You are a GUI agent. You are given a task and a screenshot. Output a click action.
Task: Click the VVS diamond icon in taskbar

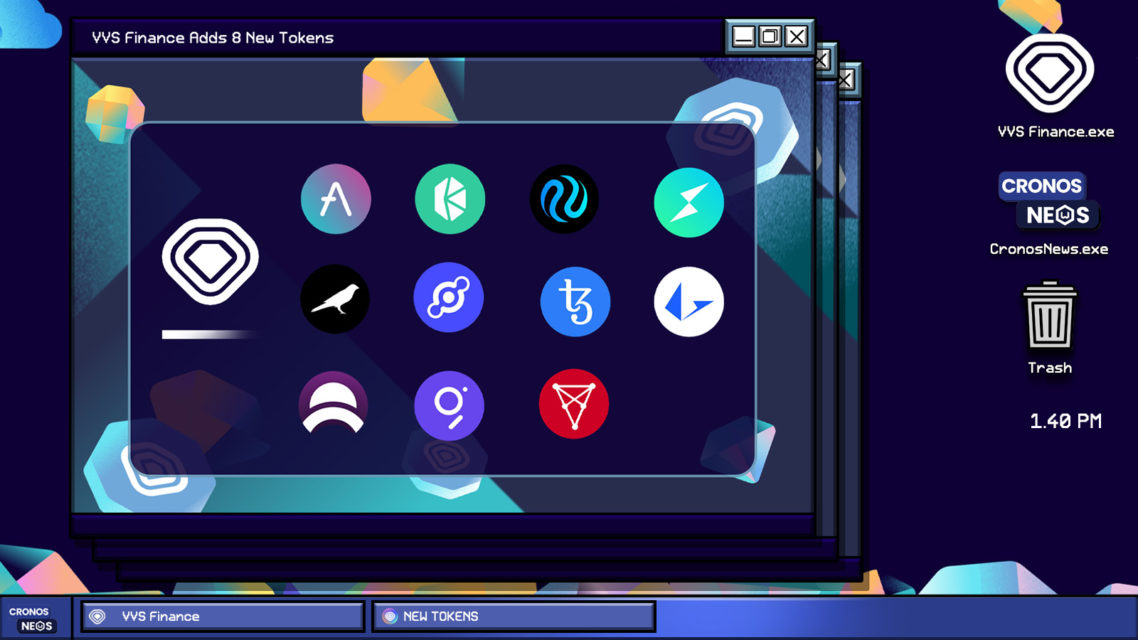(x=97, y=617)
